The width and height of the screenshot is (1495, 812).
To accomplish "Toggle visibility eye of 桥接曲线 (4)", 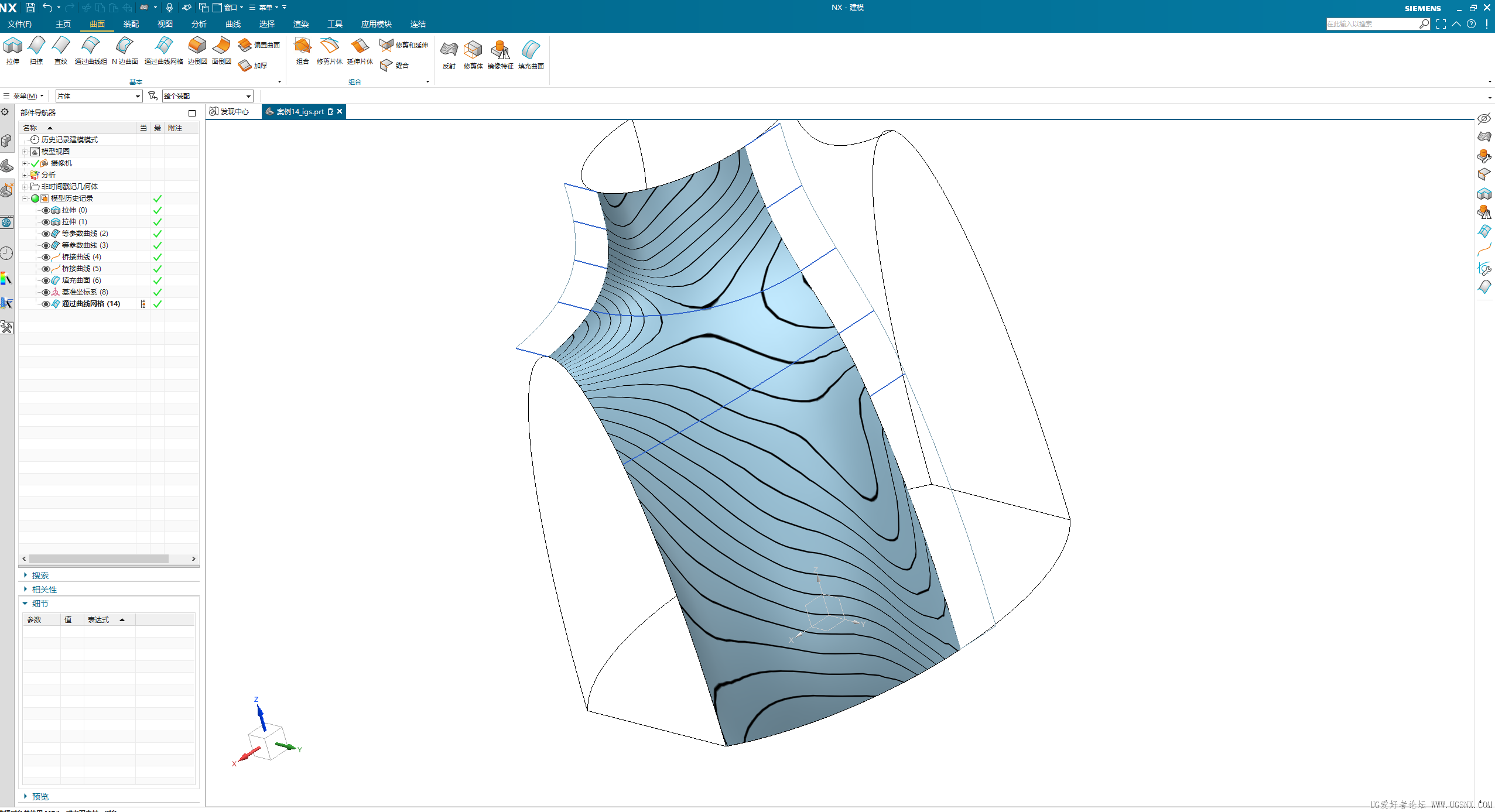I will [x=46, y=257].
